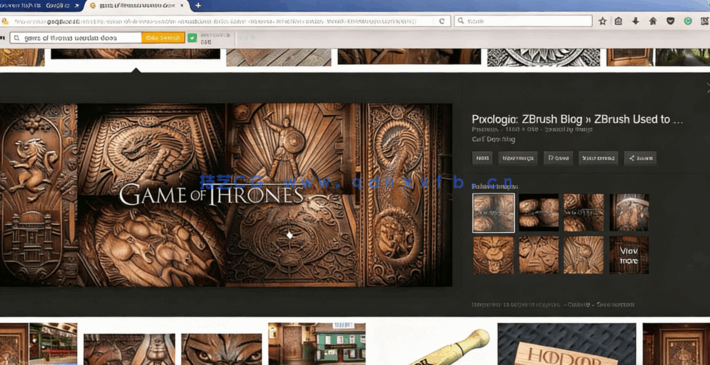Click the green checkmark icon beside search

[192, 38]
